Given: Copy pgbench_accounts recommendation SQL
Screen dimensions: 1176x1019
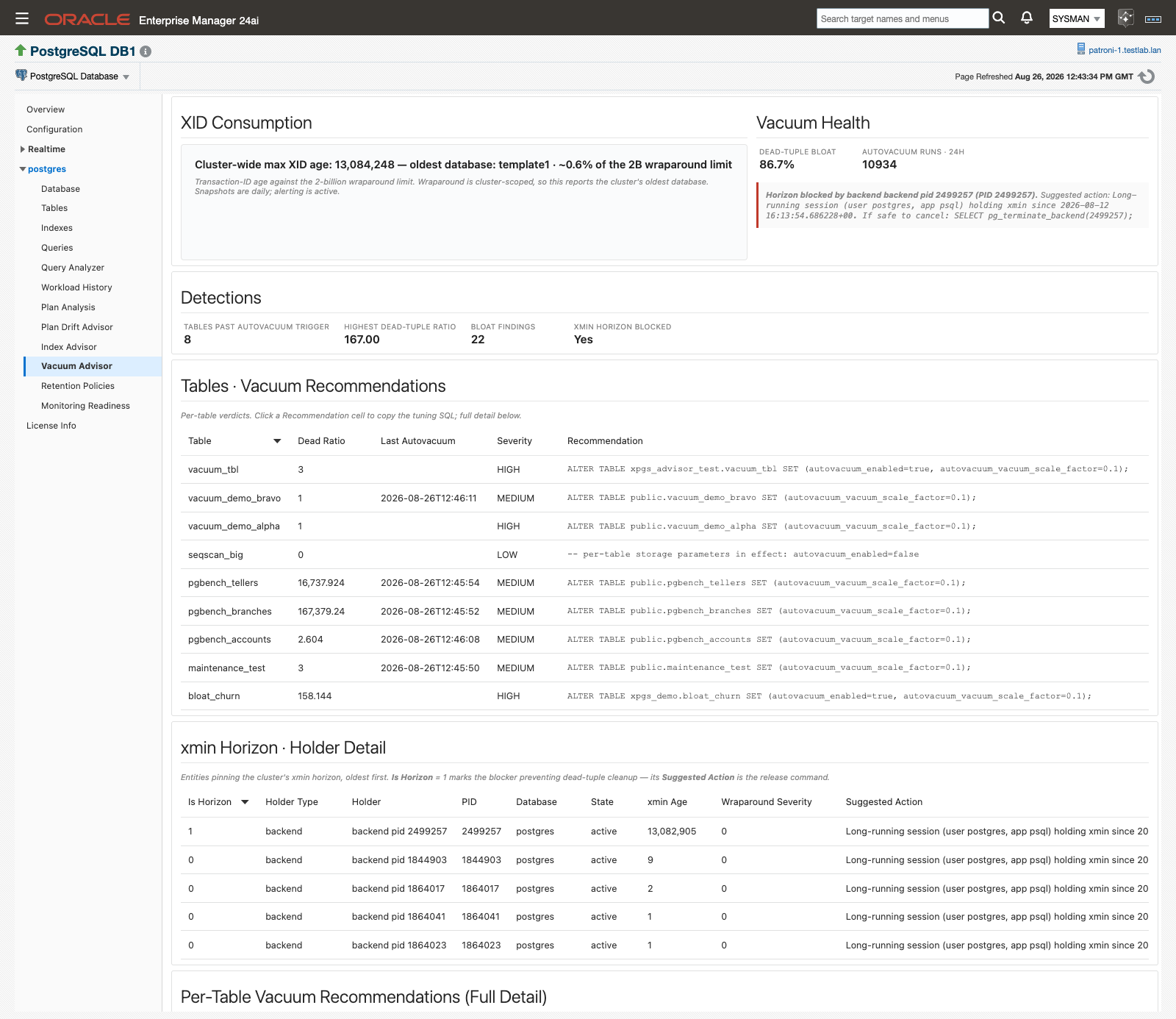Looking at the screenshot, I should pos(769,640).
